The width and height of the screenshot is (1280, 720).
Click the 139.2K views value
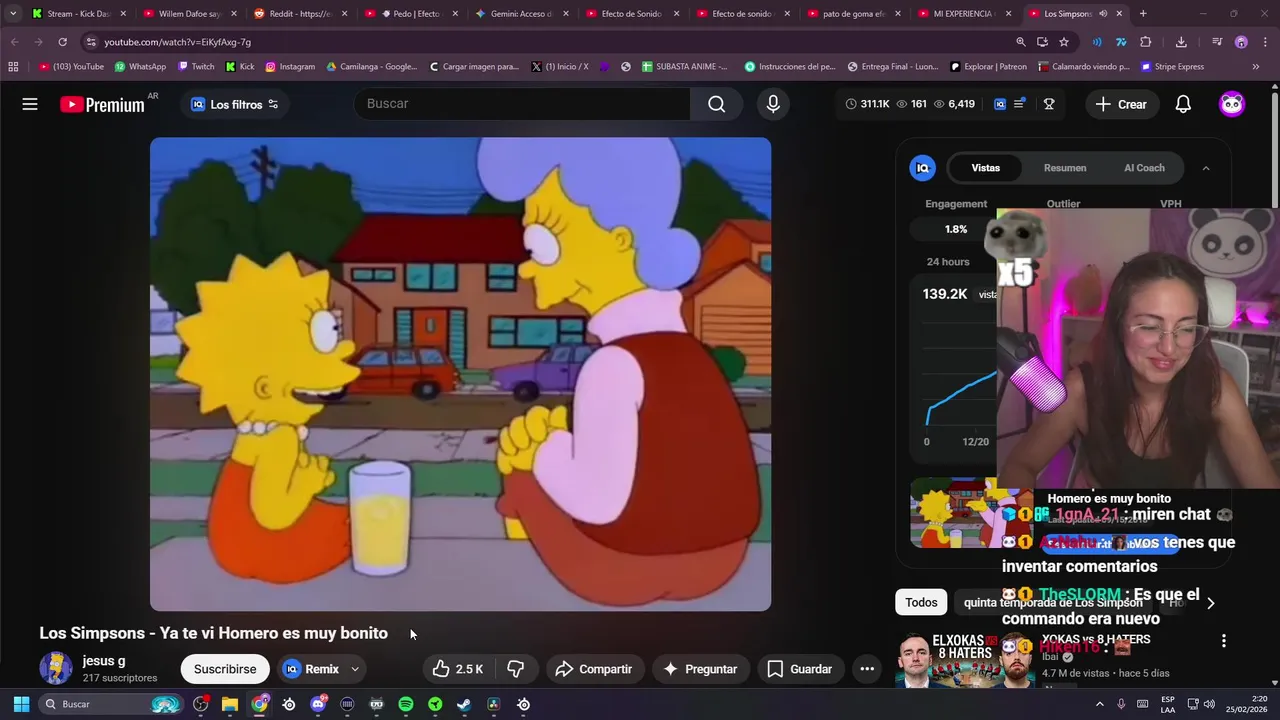(944, 294)
